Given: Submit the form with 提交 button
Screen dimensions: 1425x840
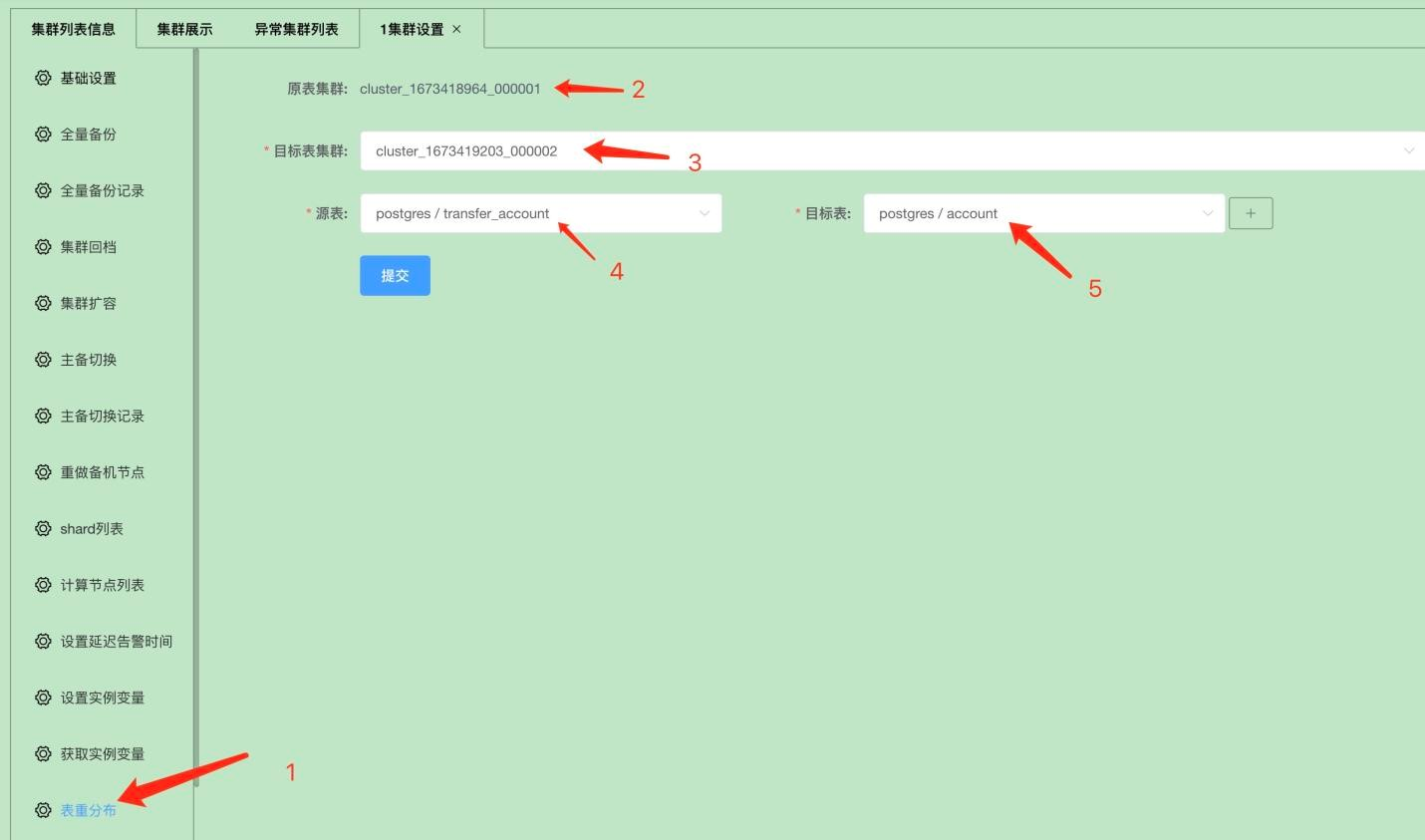Looking at the screenshot, I should coord(395,275).
